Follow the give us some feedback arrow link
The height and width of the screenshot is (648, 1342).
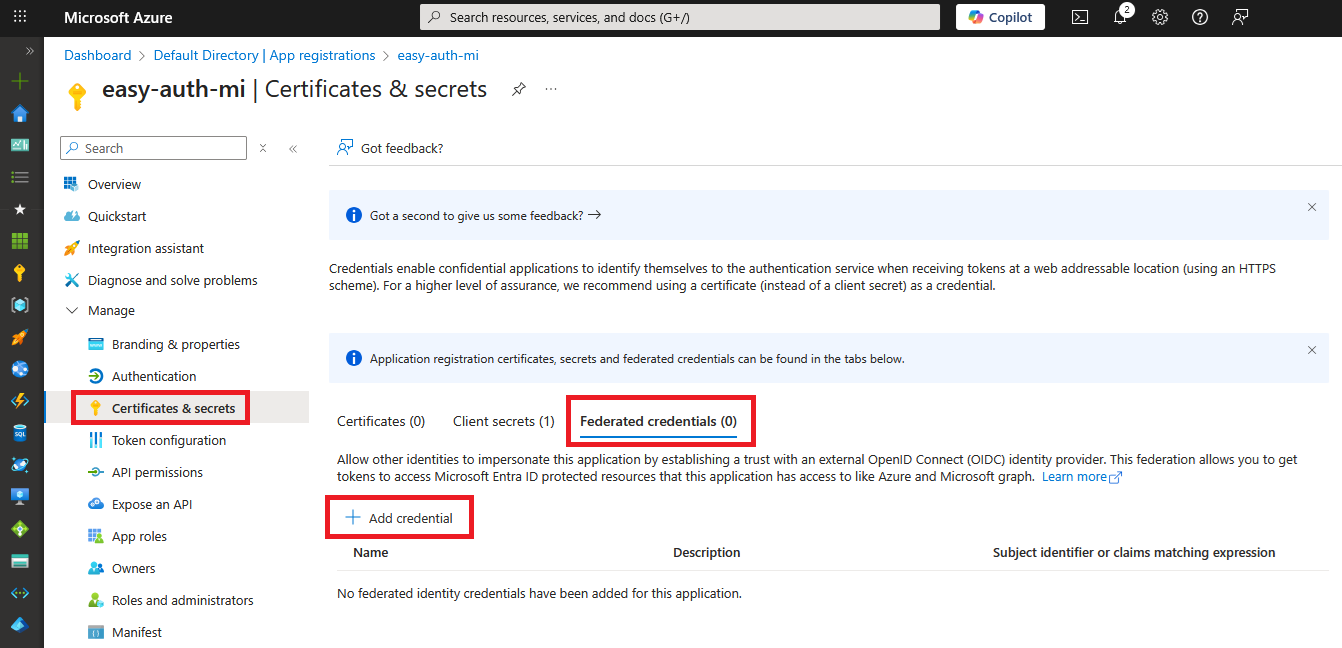[x=485, y=215]
